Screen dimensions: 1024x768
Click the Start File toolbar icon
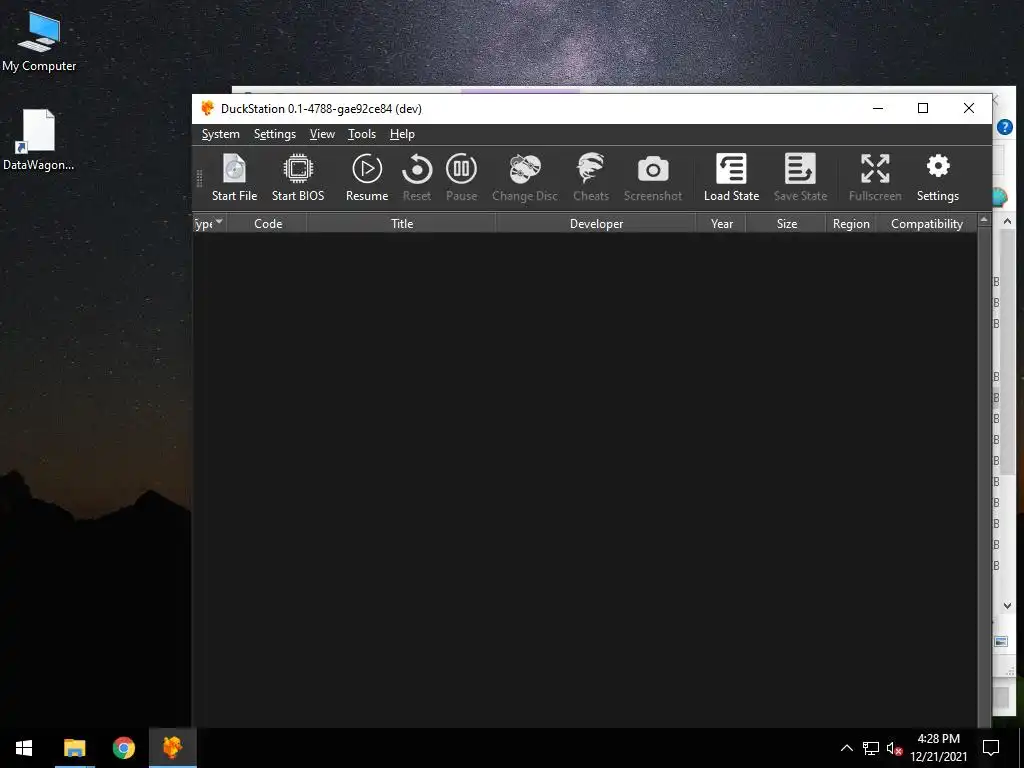(234, 177)
